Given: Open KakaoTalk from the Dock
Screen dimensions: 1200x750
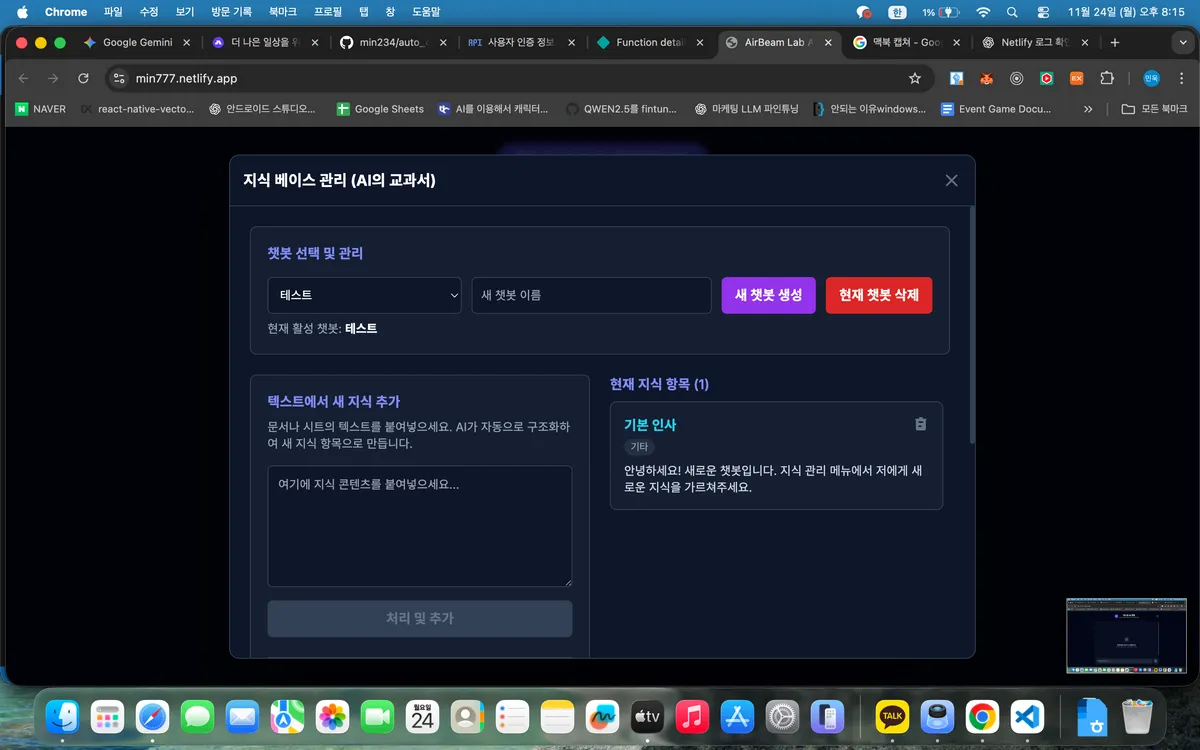Looking at the screenshot, I should 891,716.
